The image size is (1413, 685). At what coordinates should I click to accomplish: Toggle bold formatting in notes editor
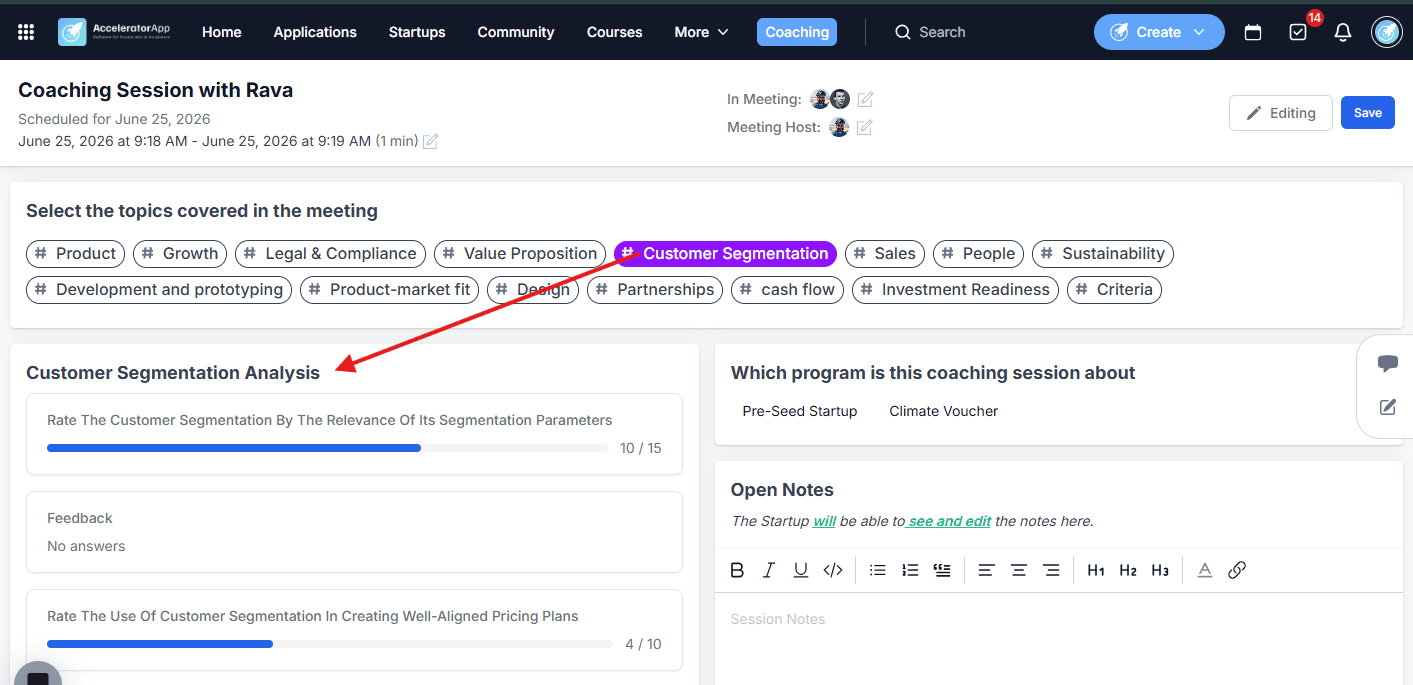point(737,570)
